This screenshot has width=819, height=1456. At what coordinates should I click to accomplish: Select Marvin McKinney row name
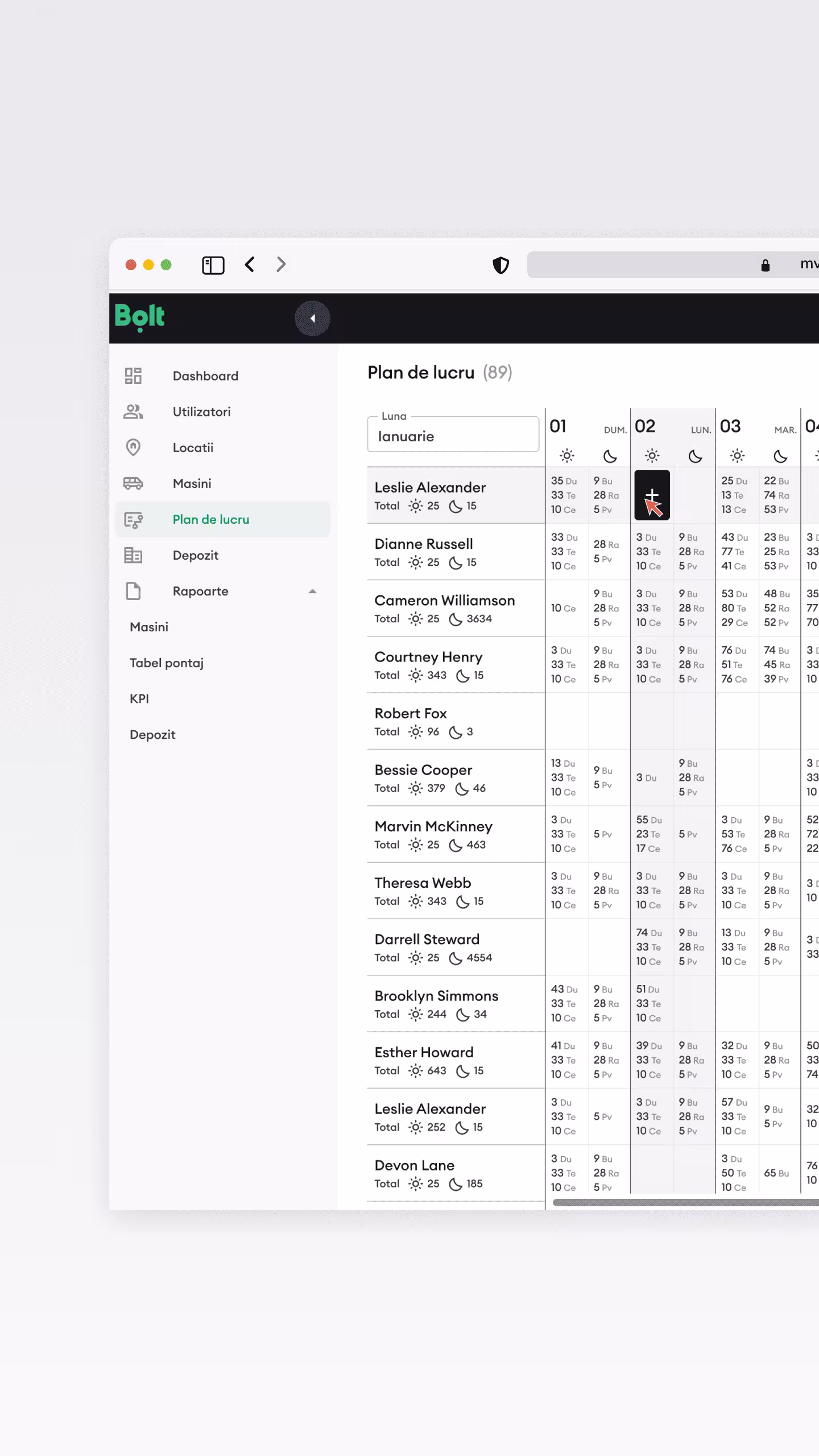[433, 826]
